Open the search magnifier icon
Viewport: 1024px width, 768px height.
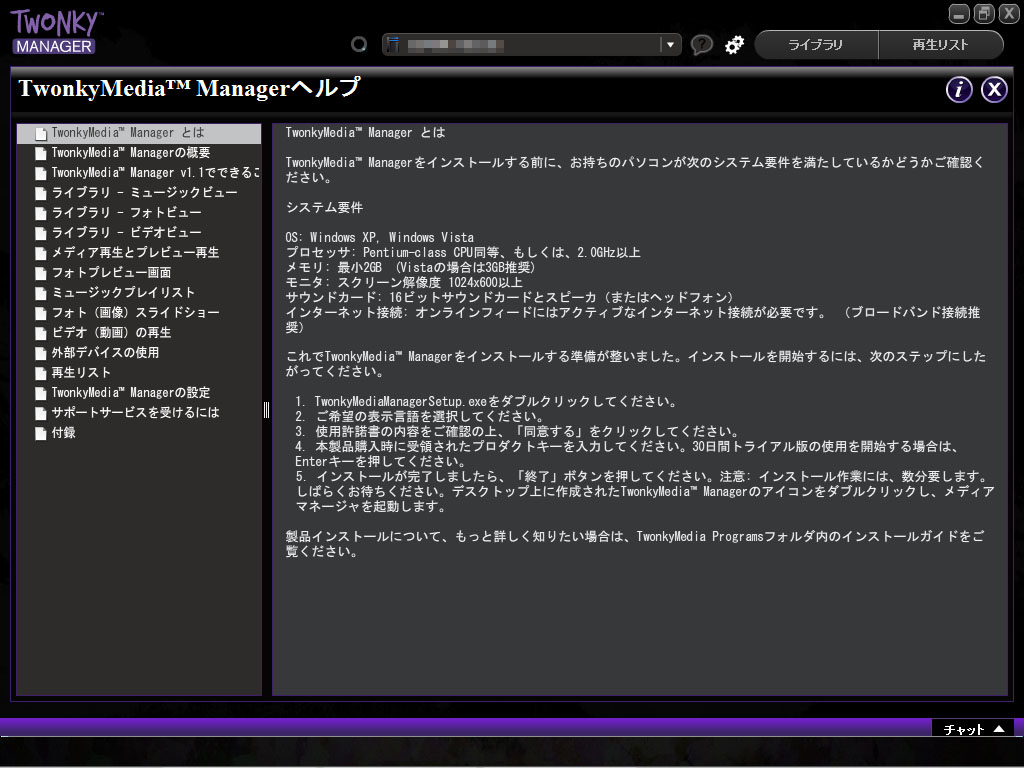point(359,44)
